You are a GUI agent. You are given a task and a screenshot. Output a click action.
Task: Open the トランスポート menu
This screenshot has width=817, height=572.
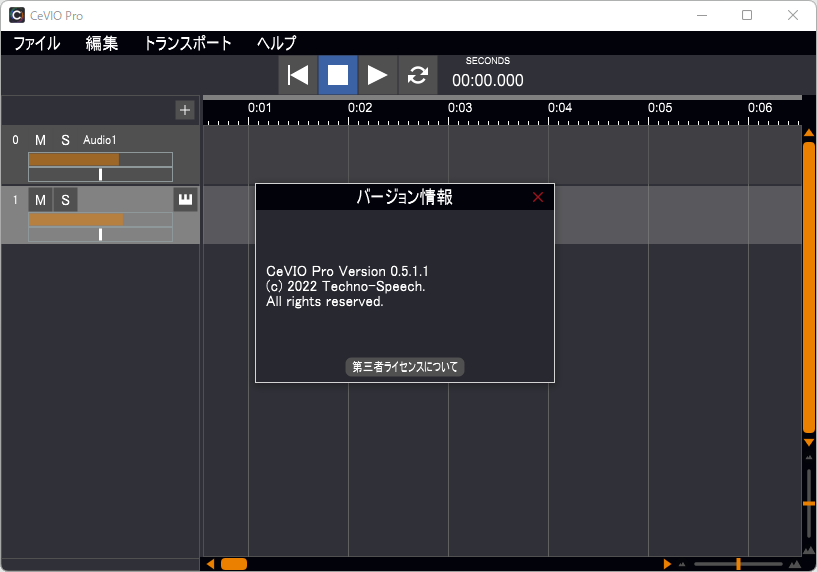(x=187, y=43)
